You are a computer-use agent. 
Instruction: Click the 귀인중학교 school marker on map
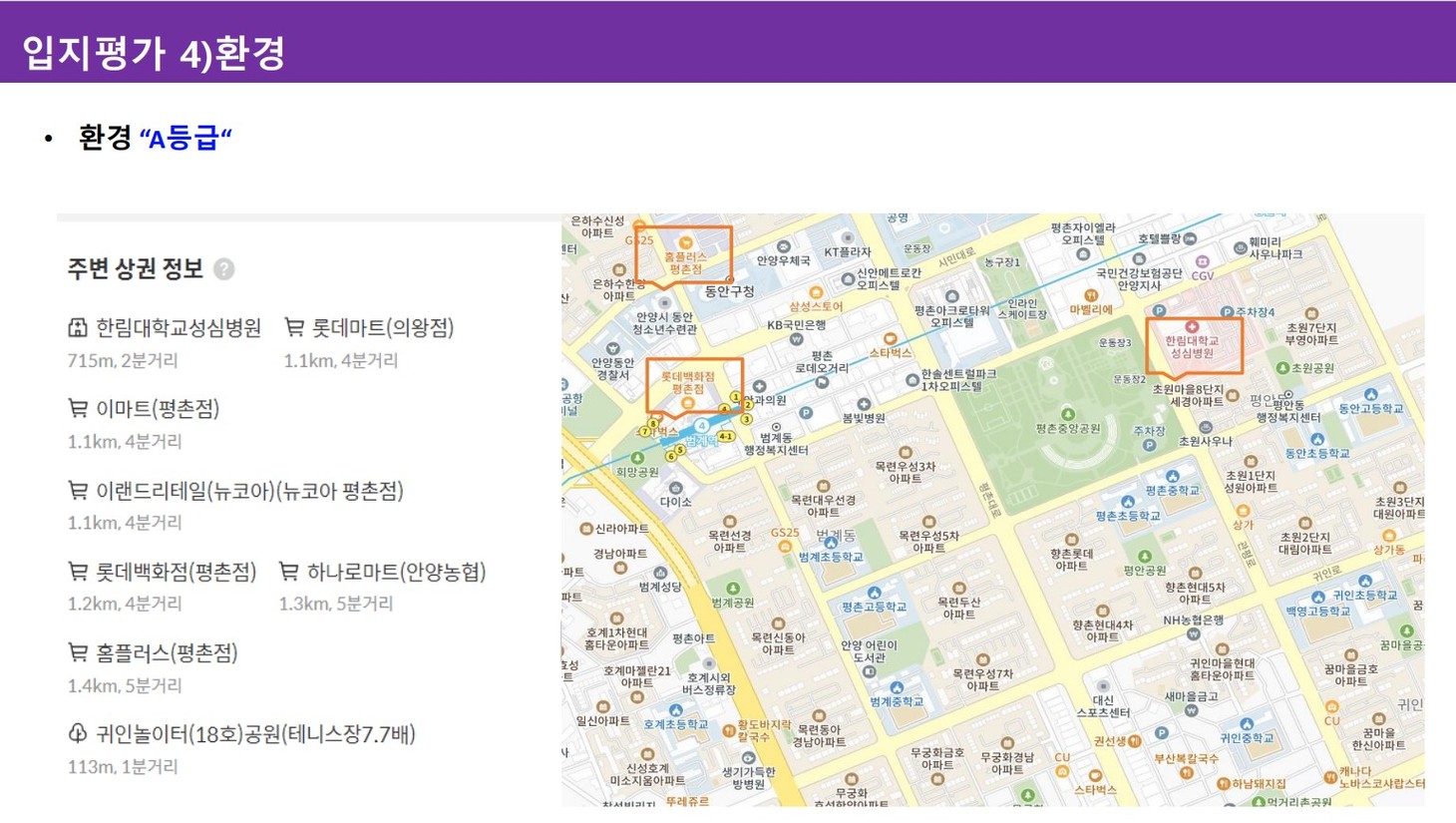[x=1247, y=724]
